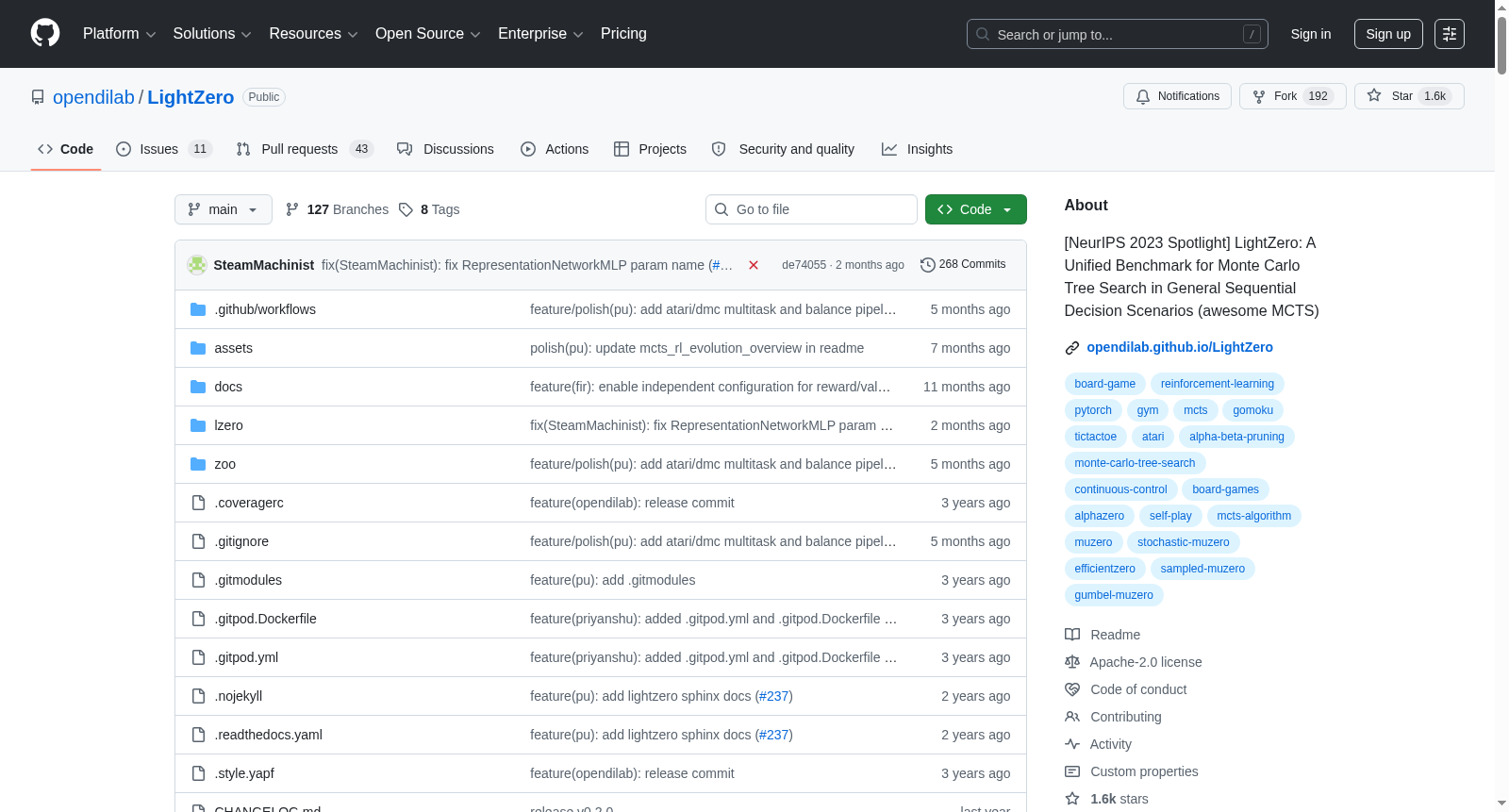Select the gumbel-muzero topic tag
The width and height of the screenshot is (1509, 812).
[x=1114, y=595]
